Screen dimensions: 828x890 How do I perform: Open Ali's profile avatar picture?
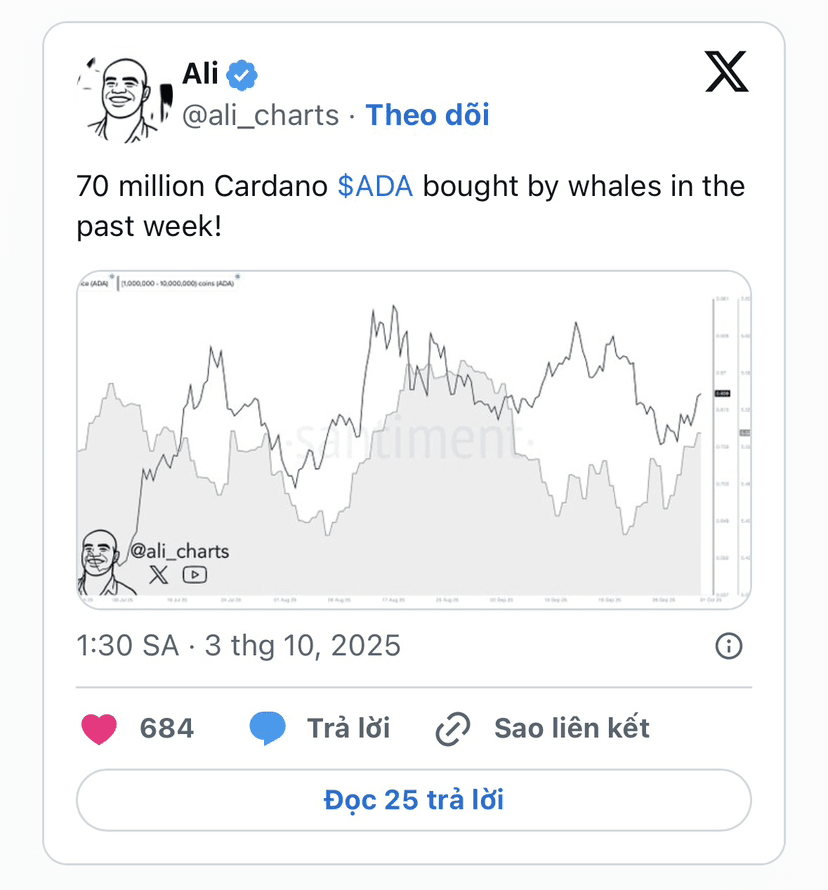(125, 99)
